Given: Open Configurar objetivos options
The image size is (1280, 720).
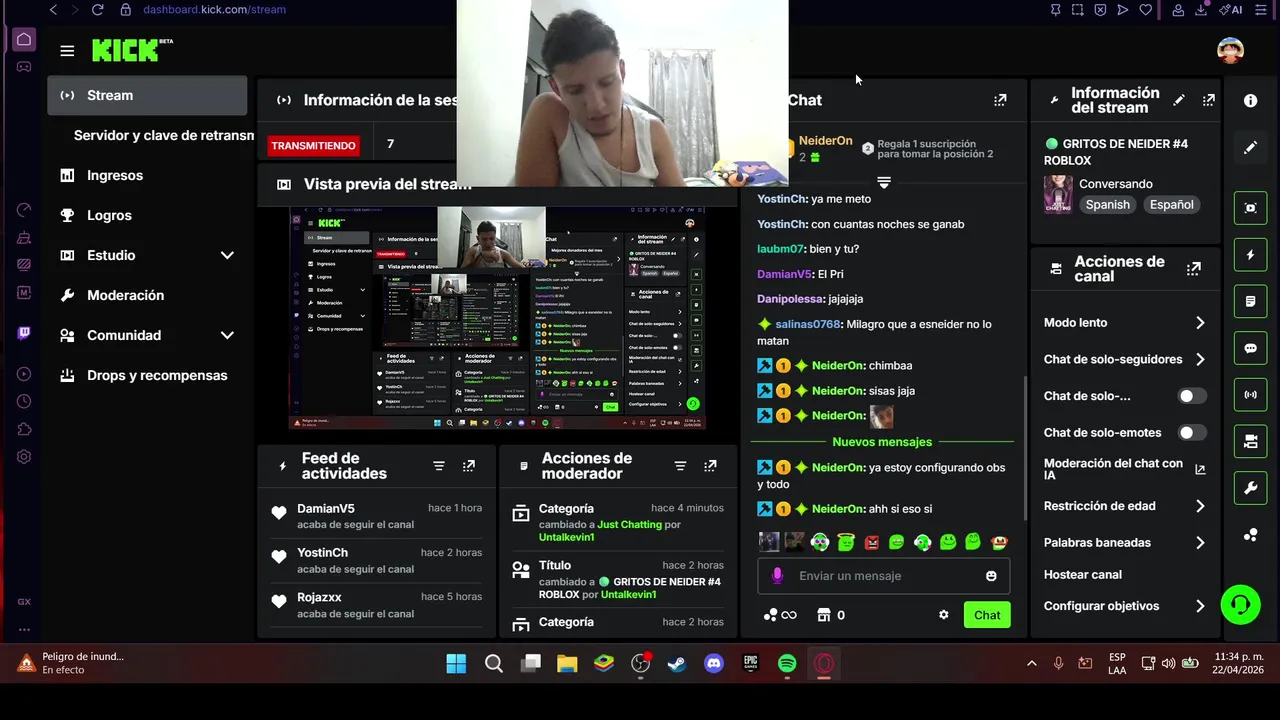Looking at the screenshot, I should point(1125,606).
